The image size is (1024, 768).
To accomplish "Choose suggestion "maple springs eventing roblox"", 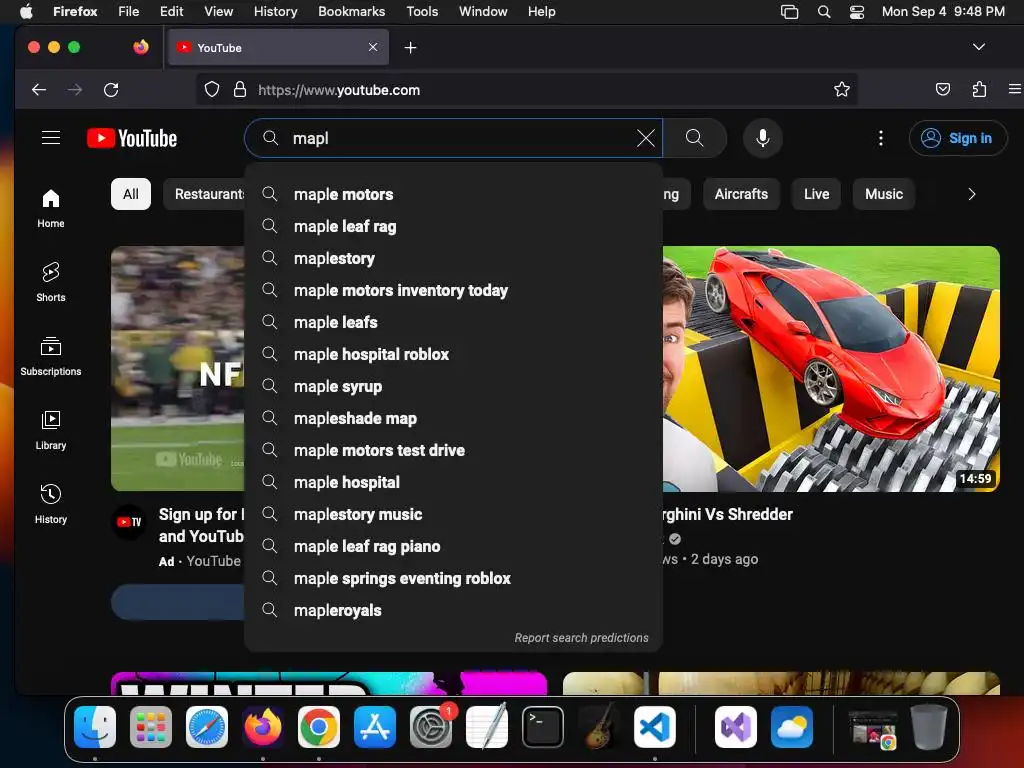I will (x=453, y=578).
